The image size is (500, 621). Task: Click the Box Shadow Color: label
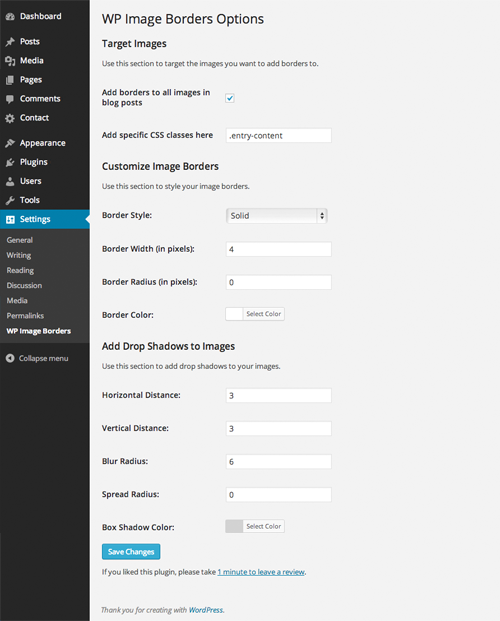pyautogui.click(x=138, y=528)
